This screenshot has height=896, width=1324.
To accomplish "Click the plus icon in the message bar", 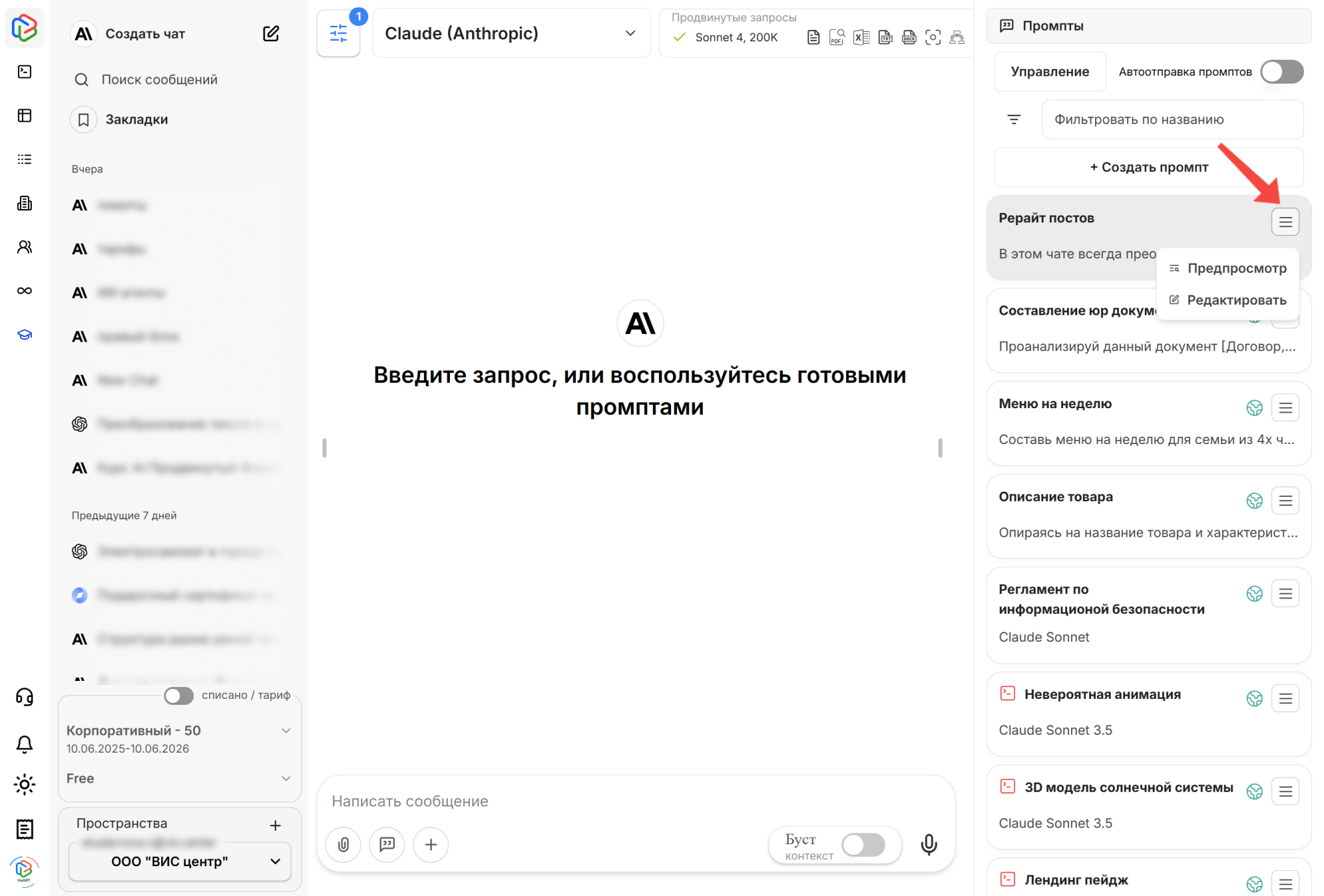I will click(x=431, y=844).
